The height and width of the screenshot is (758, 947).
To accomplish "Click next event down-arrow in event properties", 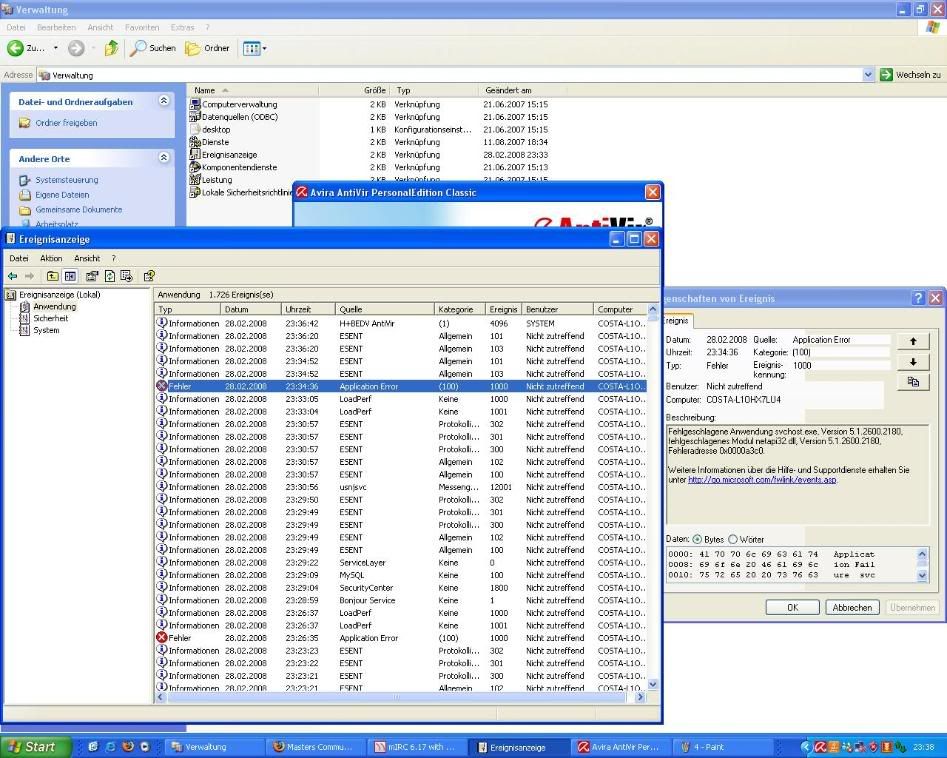I will tap(913, 362).
